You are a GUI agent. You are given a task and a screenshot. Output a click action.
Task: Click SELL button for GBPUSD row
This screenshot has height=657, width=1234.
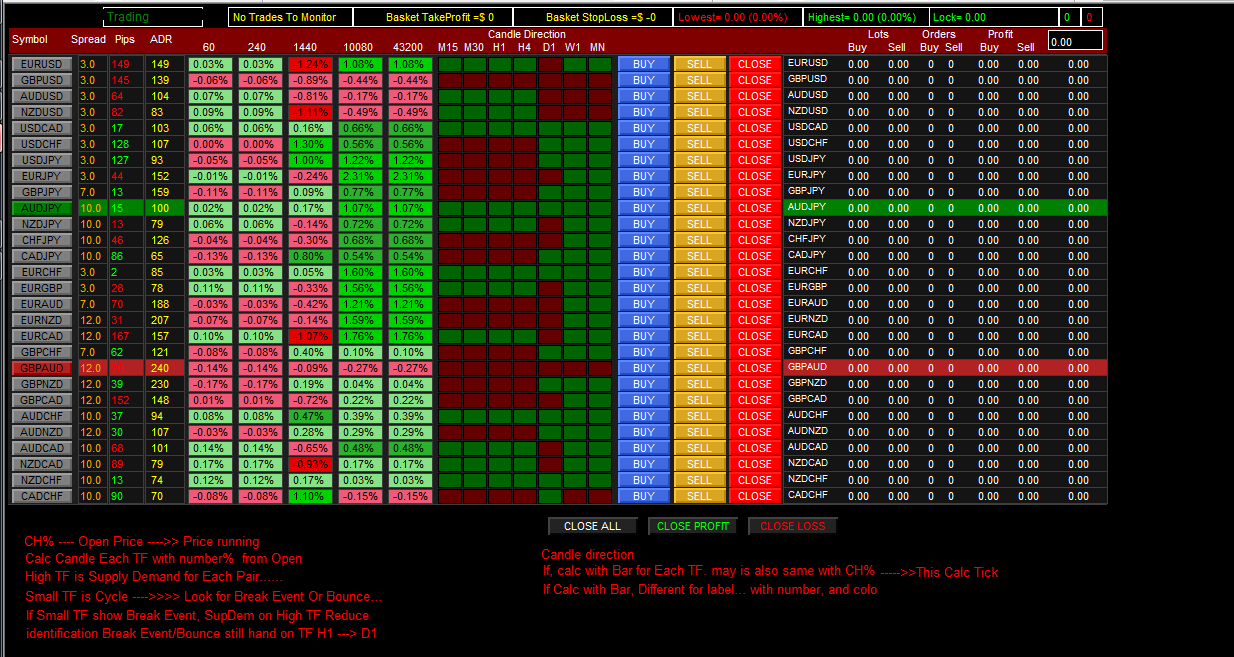pyautogui.click(x=699, y=80)
